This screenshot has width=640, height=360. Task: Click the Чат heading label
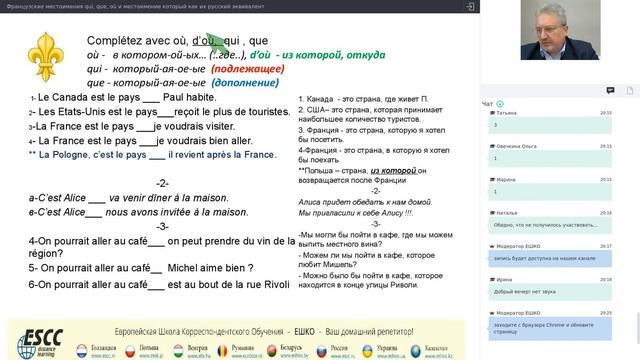[487, 104]
